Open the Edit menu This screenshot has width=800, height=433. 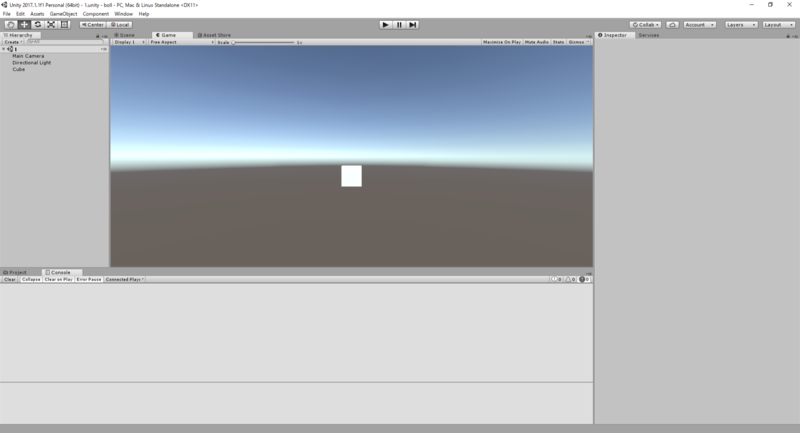click(x=20, y=14)
